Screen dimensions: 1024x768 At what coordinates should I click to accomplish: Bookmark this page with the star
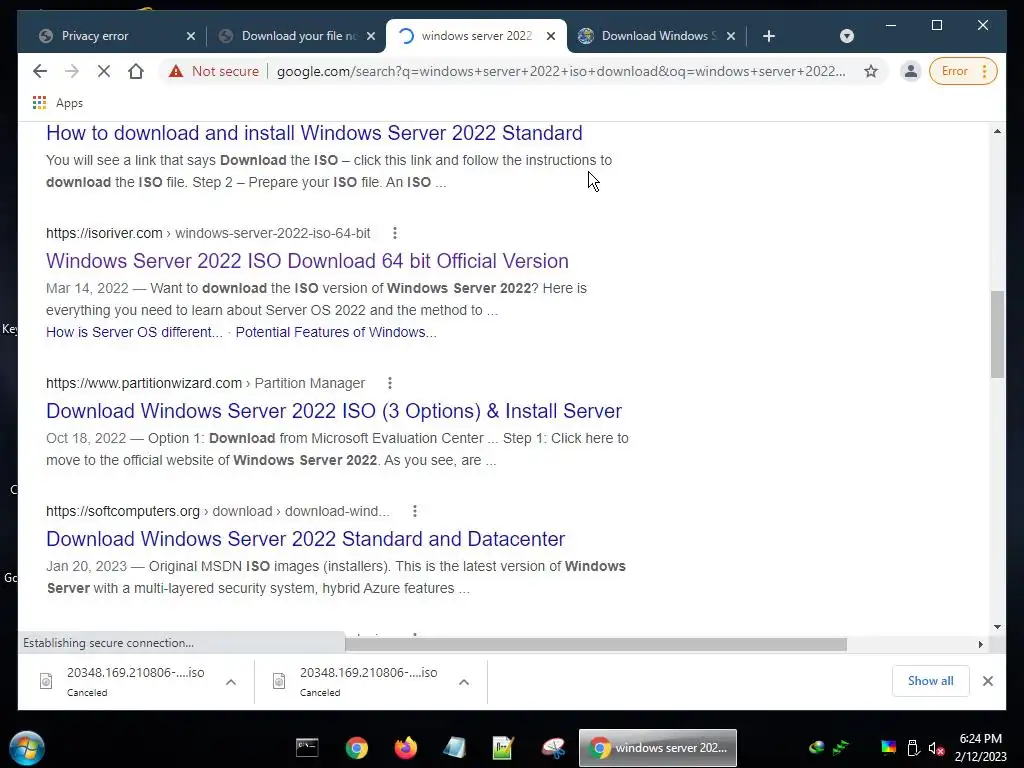point(871,71)
